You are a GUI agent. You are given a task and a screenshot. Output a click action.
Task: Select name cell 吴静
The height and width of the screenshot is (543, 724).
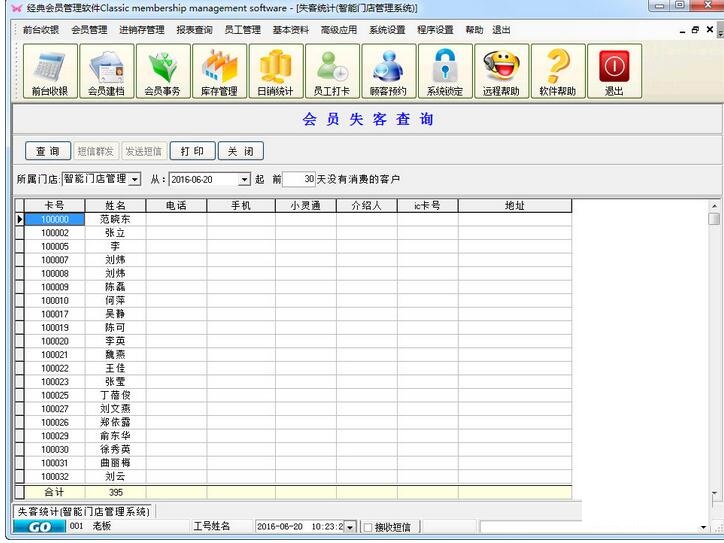(115, 314)
